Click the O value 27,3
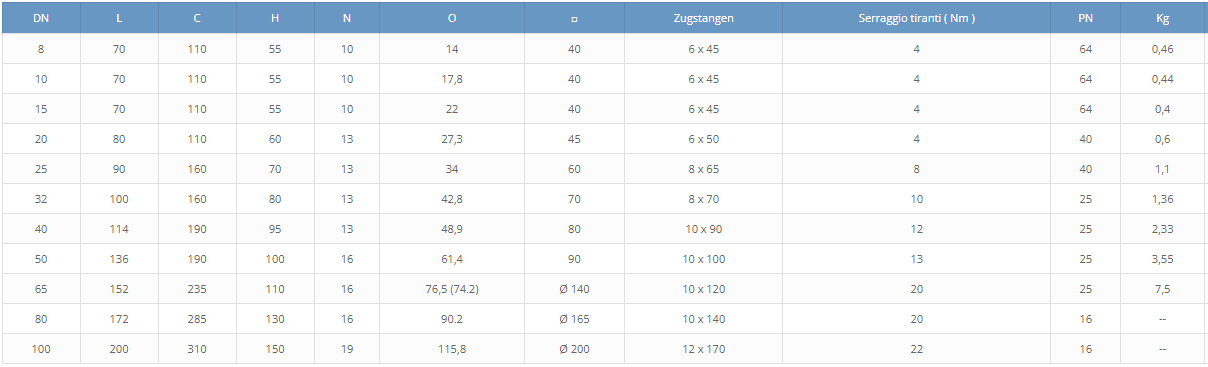The height and width of the screenshot is (367, 1208). [453, 139]
